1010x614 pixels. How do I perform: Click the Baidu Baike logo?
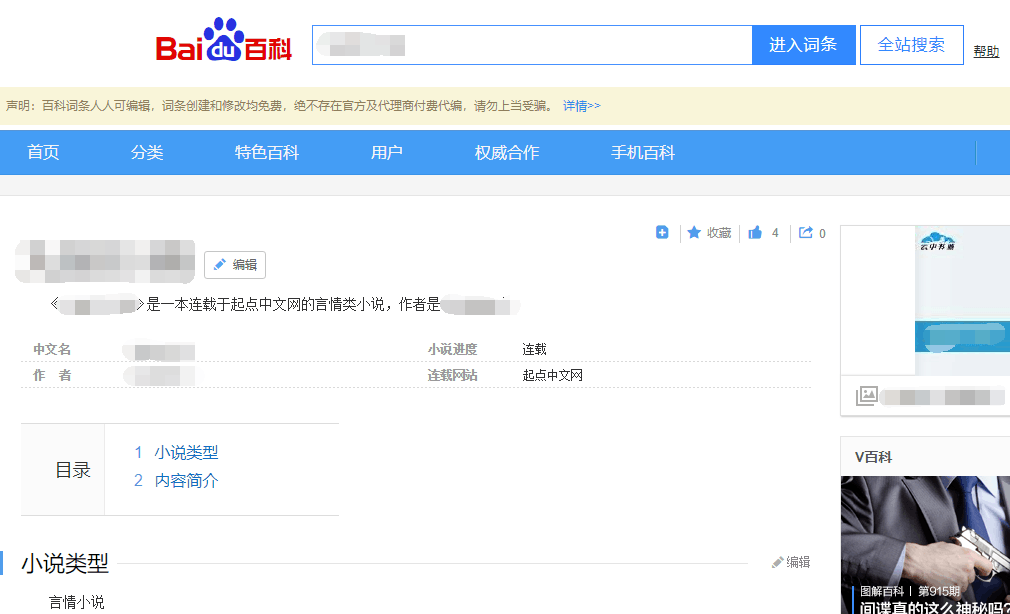click(224, 42)
